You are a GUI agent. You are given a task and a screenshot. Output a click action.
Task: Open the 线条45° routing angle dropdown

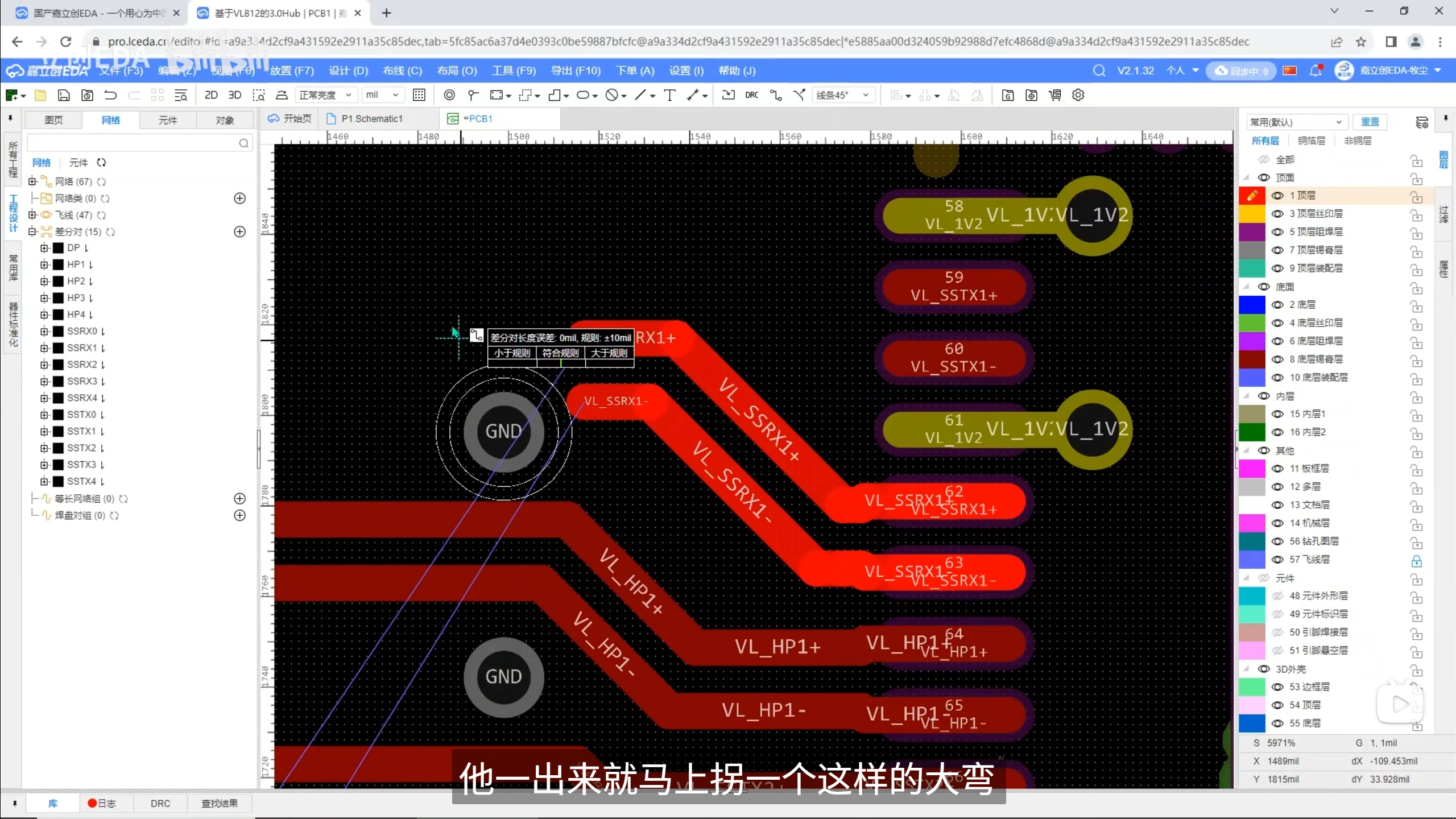point(842,95)
